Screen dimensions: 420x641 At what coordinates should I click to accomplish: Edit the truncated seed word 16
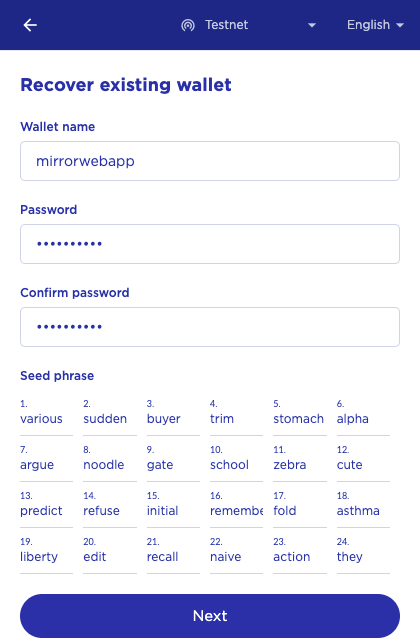click(x=236, y=511)
